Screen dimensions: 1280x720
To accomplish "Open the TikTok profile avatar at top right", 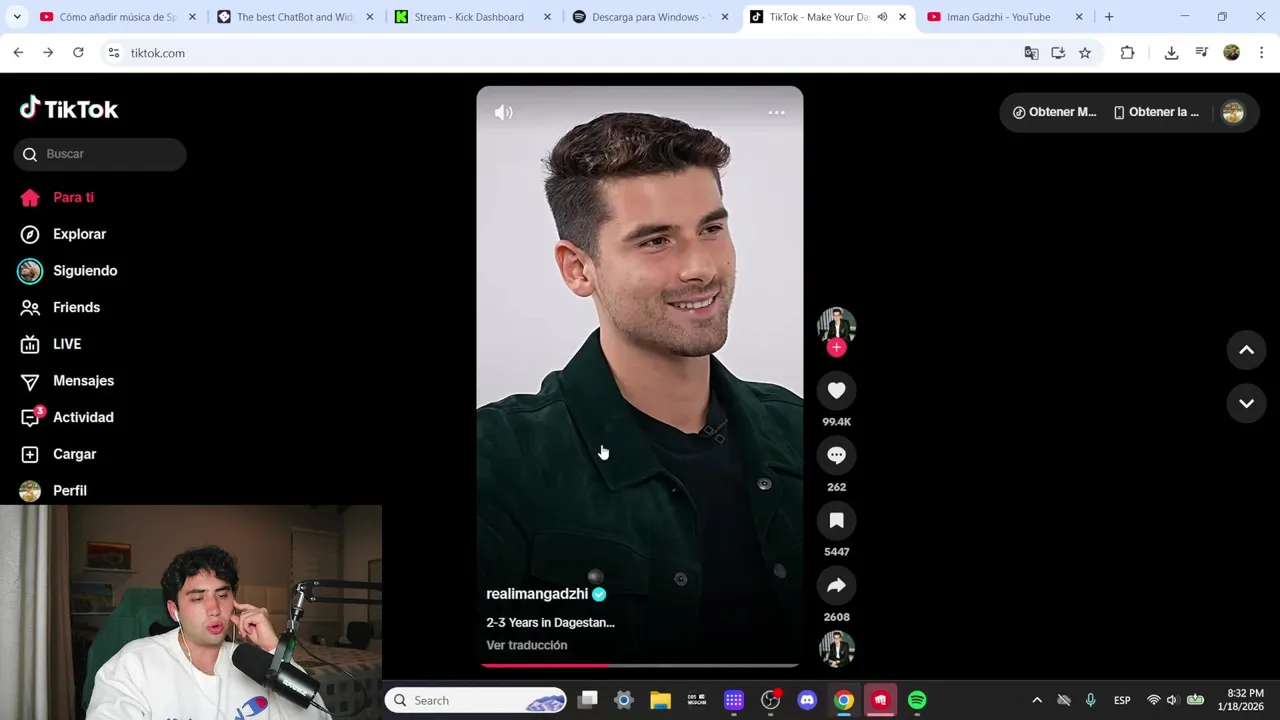I will click(x=1233, y=113).
